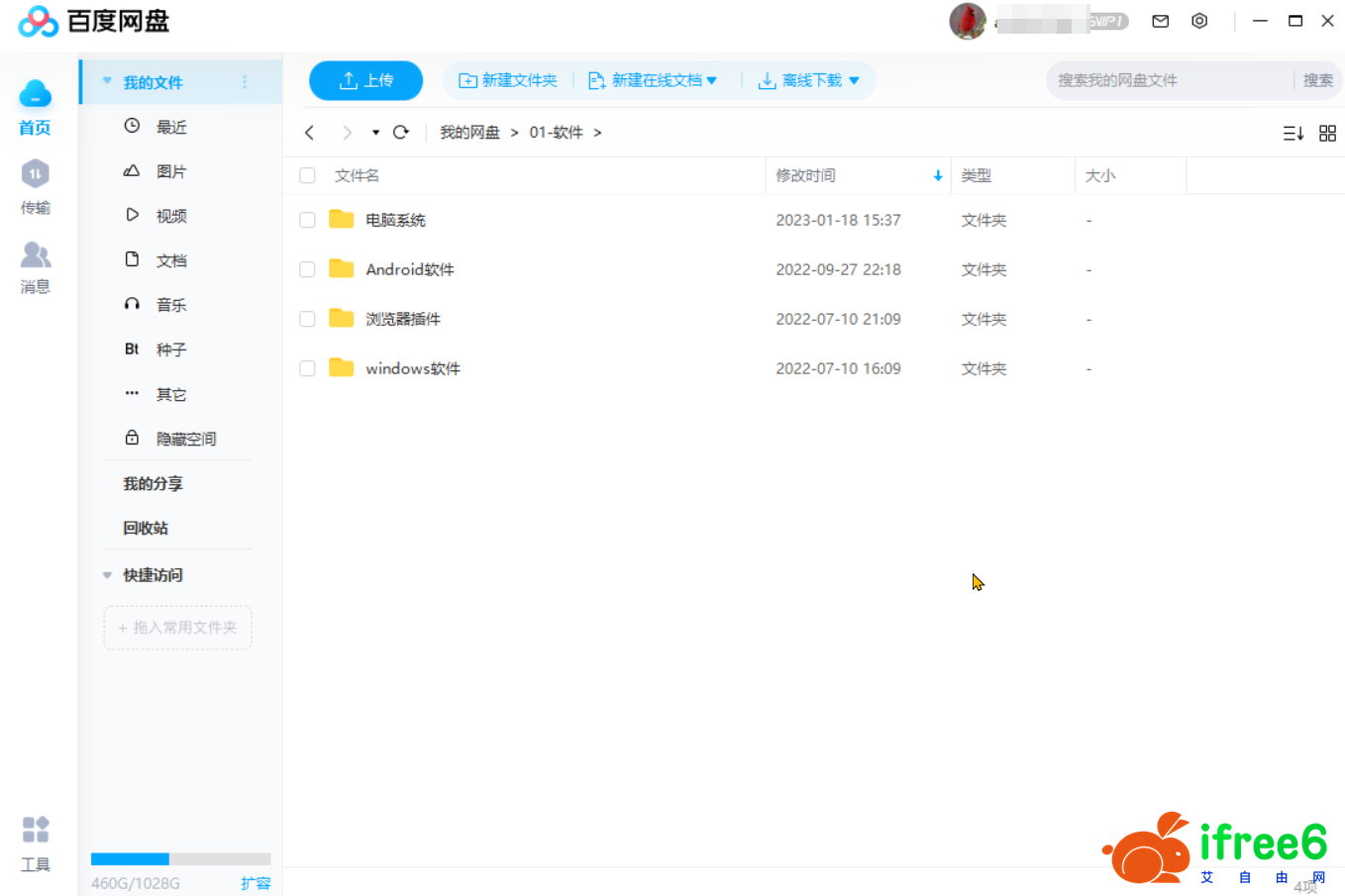The image size is (1345, 896).
Task: Click the 扩容 expand storage link
Action: (256, 883)
